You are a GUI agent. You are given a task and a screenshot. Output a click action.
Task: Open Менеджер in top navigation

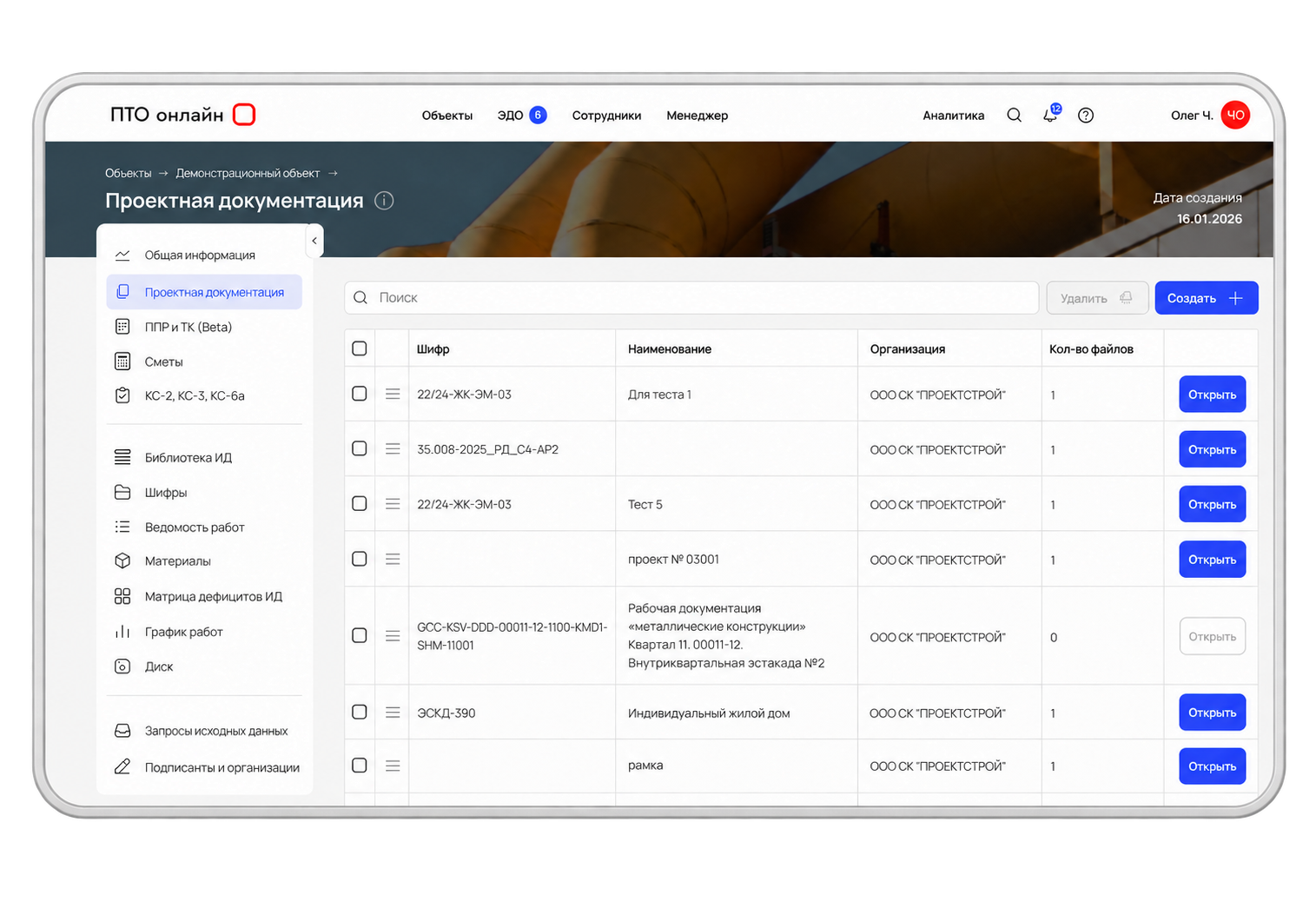pos(698,116)
